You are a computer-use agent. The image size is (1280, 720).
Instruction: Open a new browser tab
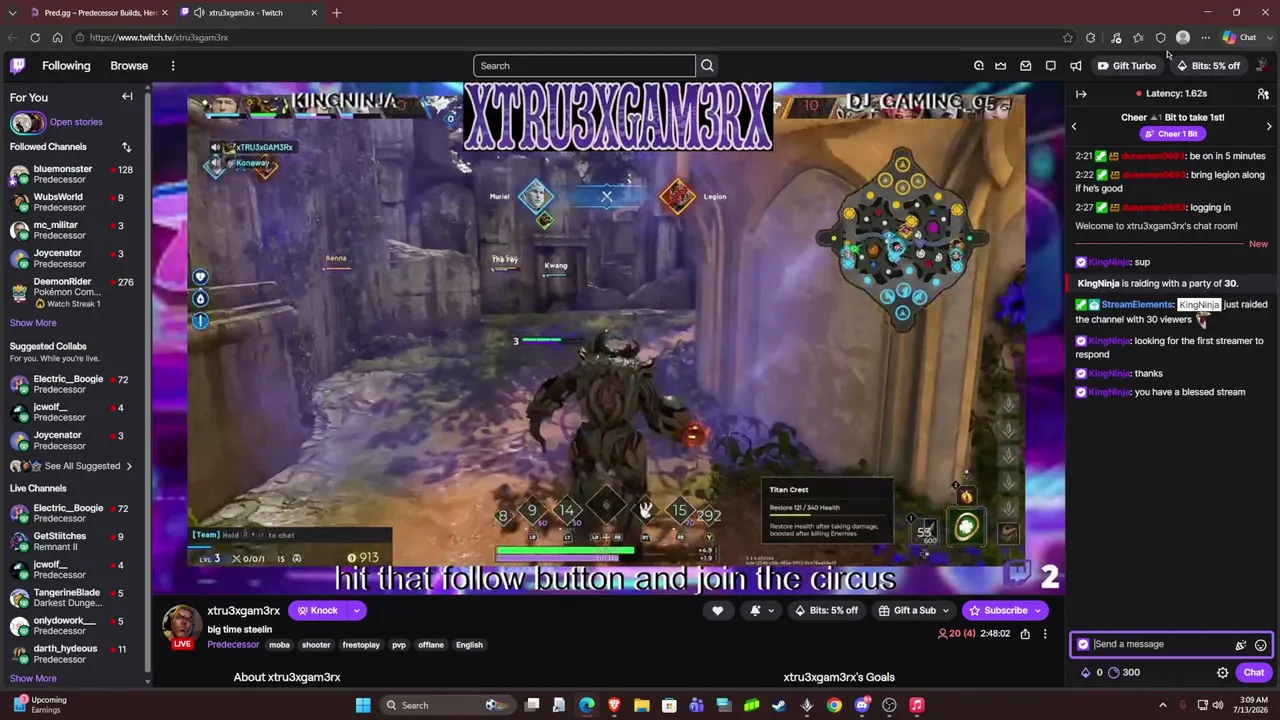[337, 13]
